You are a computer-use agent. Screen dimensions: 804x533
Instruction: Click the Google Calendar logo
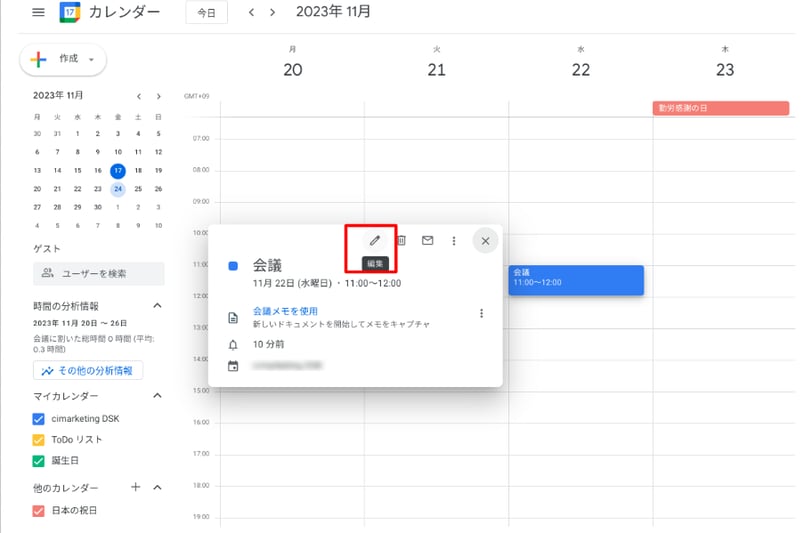tap(70, 12)
